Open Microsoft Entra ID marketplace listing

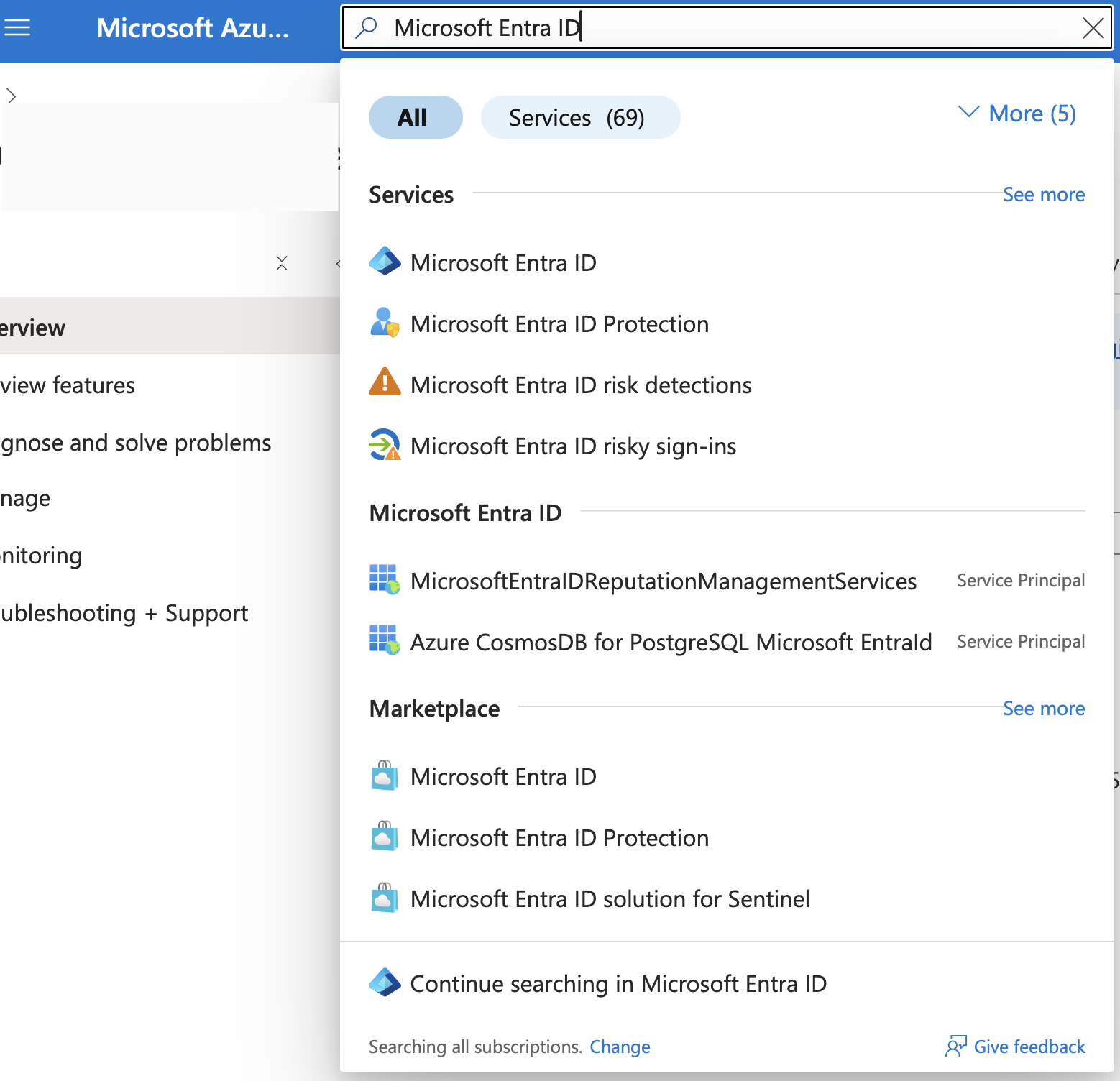(502, 776)
